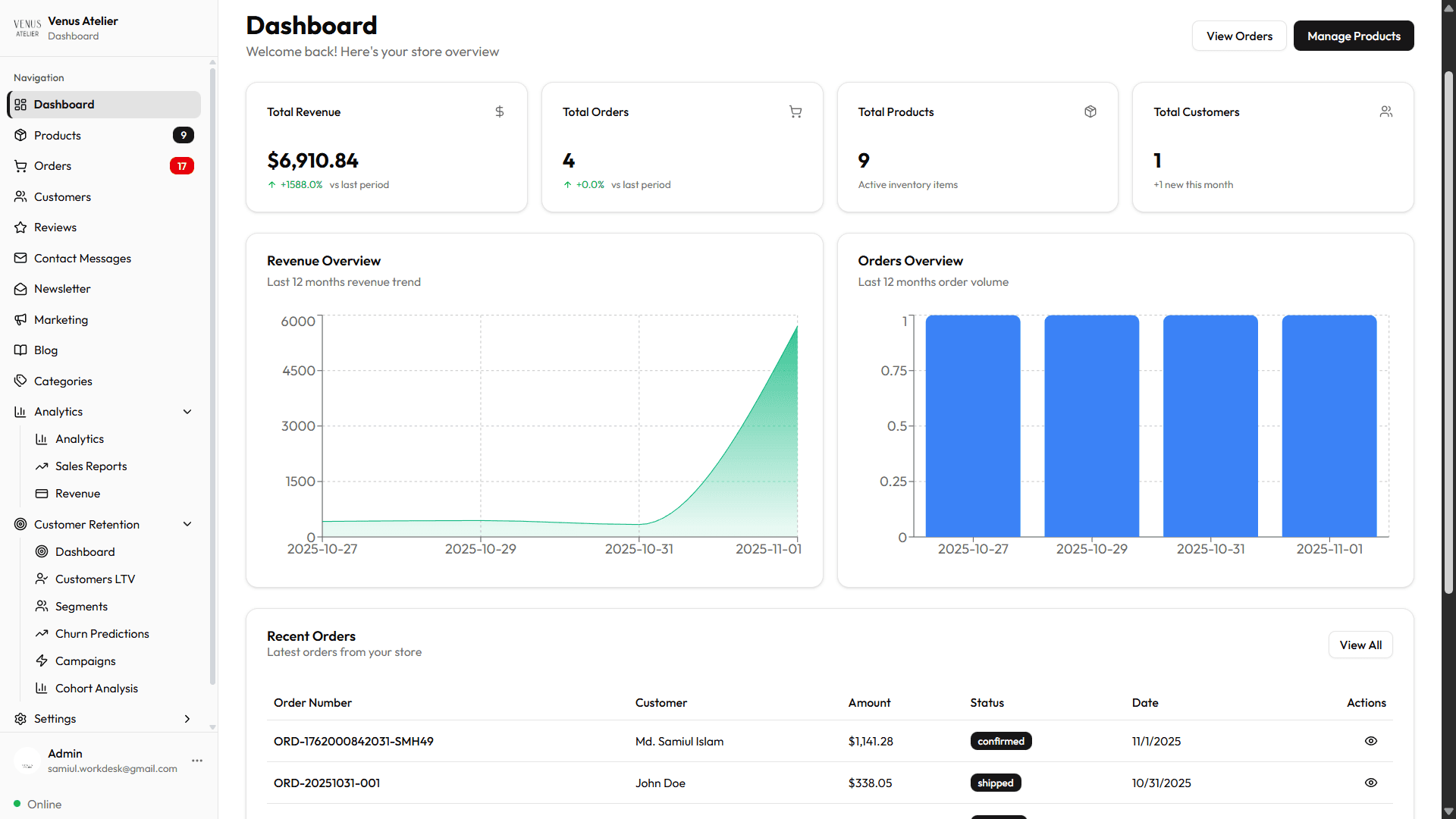Click the Reviews star icon in sidebar
The height and width of the screenshot is (819, 1456).
pyautogui.click(x=20, y=227)
